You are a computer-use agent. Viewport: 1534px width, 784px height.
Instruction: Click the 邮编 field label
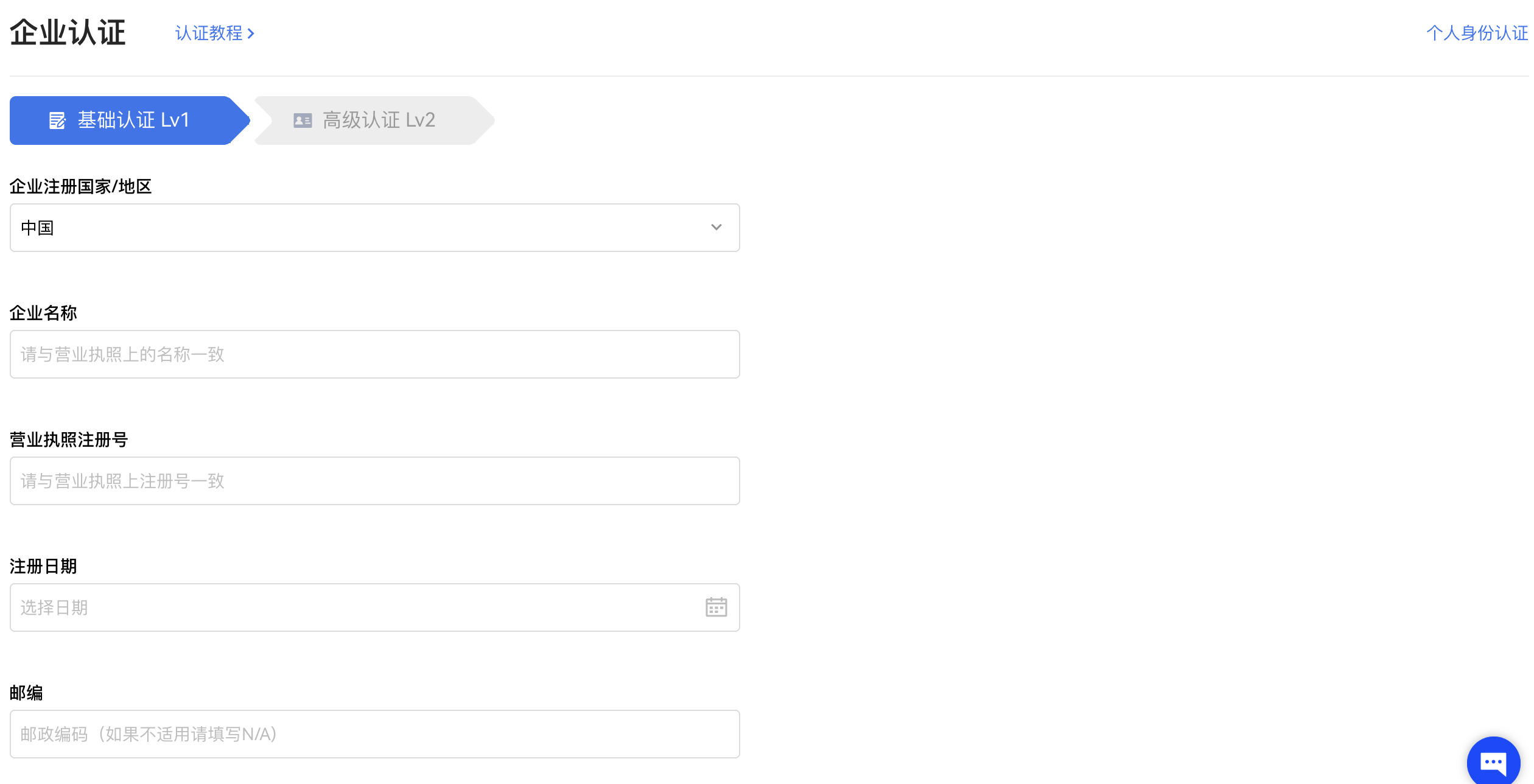pyautogui.click(x=26, y=693)
